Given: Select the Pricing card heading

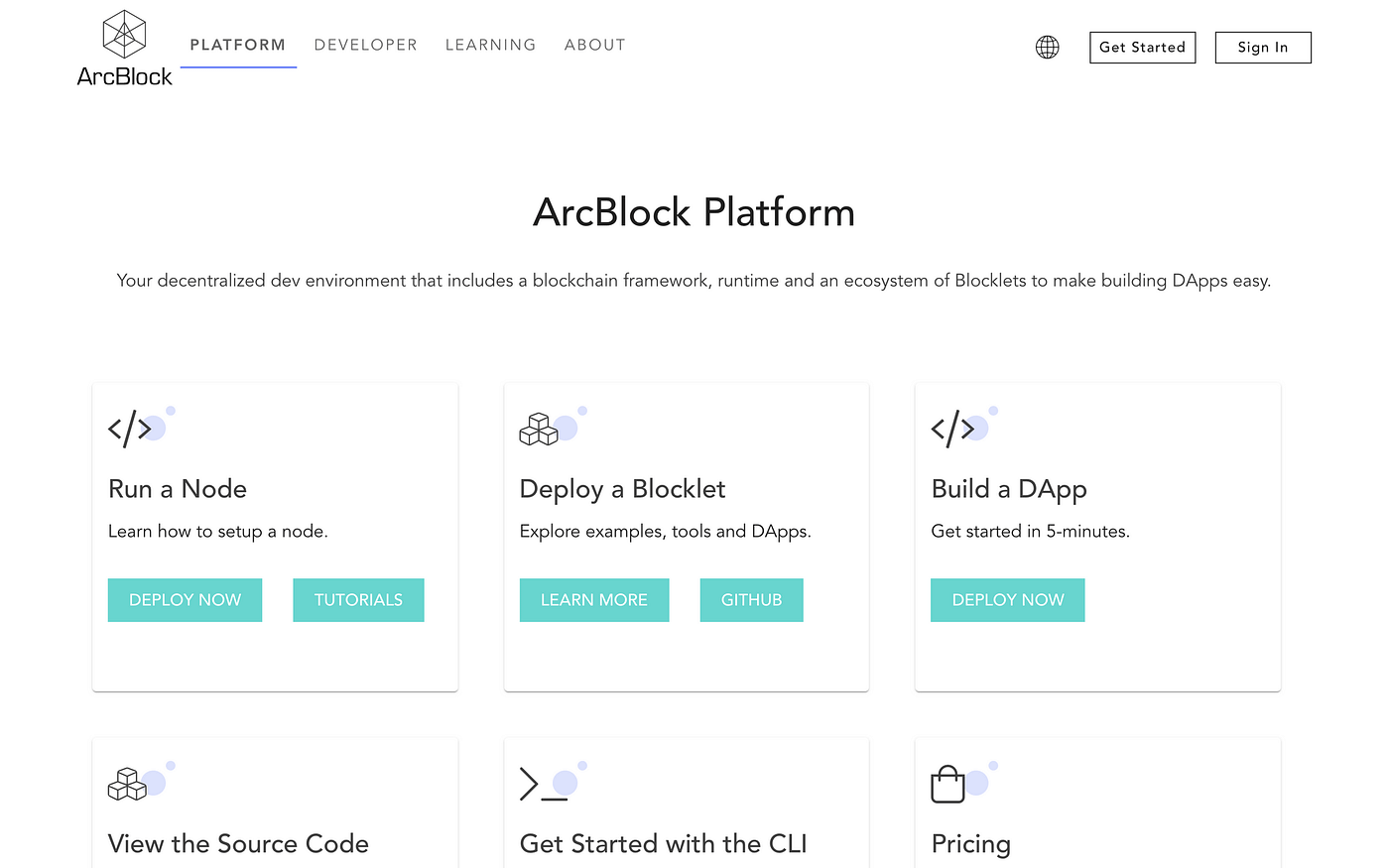Looking at the screenshot, I should (x=970, y=844).
